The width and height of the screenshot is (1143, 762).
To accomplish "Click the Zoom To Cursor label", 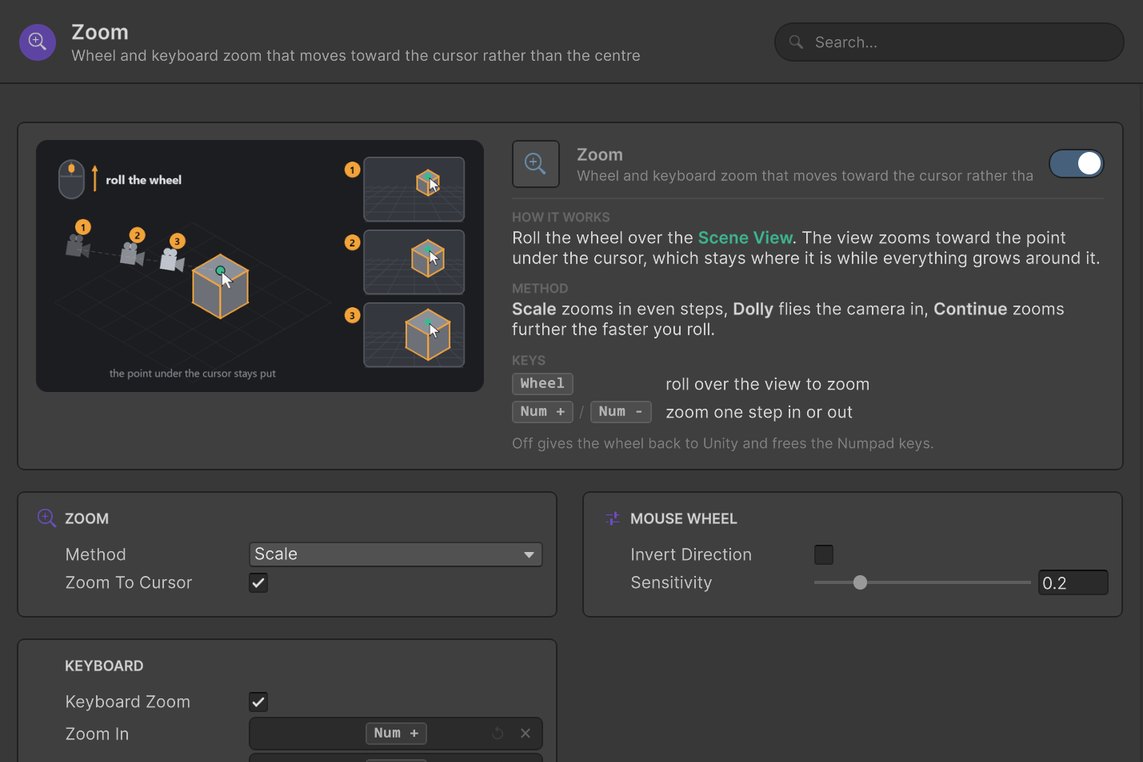I will (128, 583).
